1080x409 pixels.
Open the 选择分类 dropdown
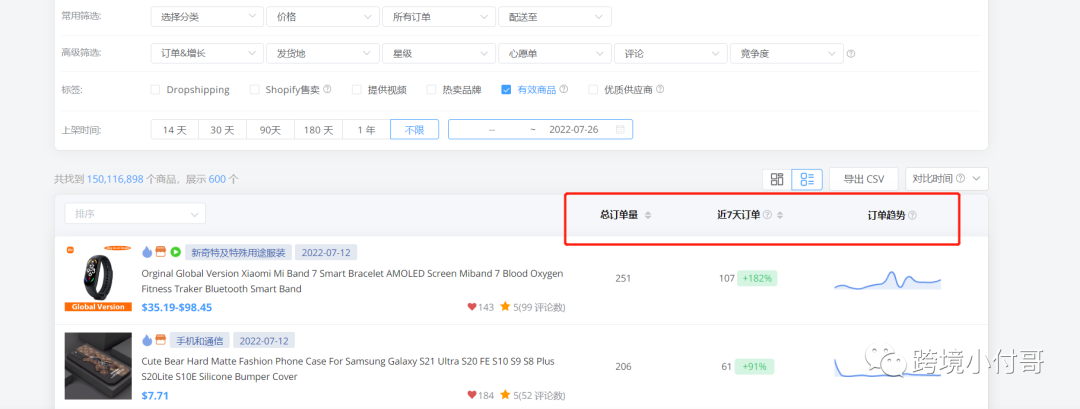point(207,17)
